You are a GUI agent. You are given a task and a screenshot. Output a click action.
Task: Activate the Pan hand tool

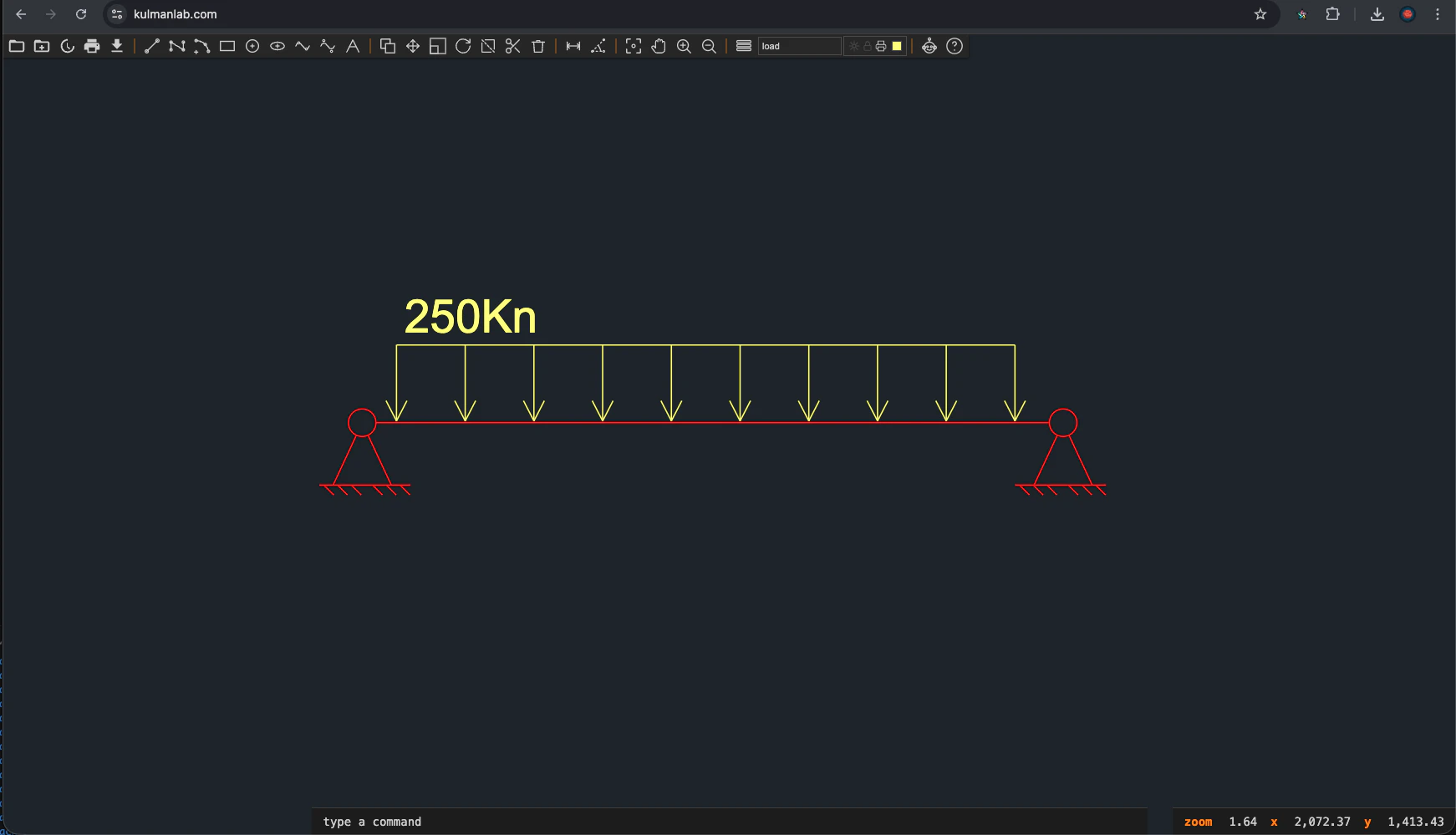coord(659,46)
